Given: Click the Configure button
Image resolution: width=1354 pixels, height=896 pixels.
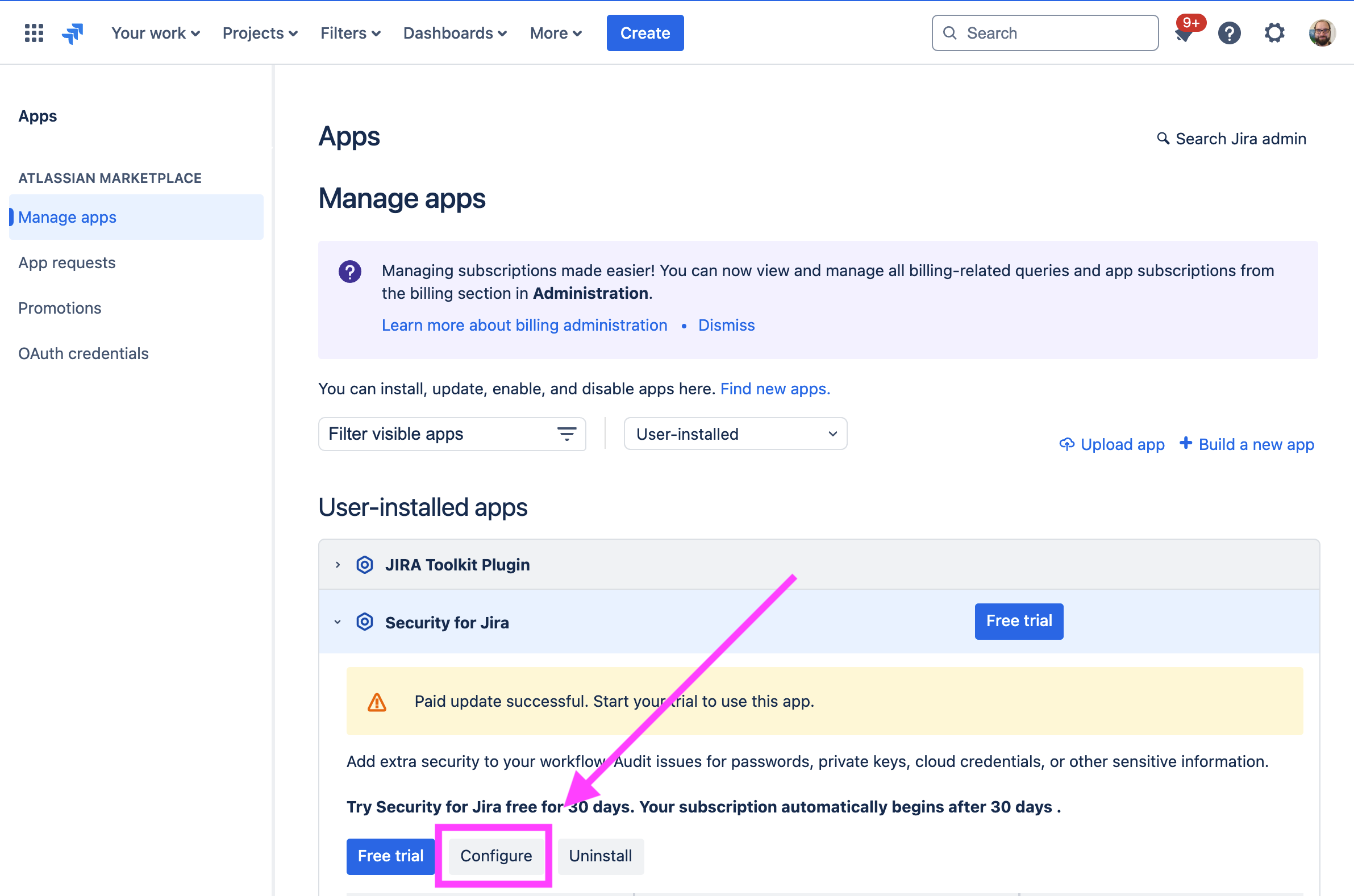Looking at the screenshot, I should [x=496, y=856].
